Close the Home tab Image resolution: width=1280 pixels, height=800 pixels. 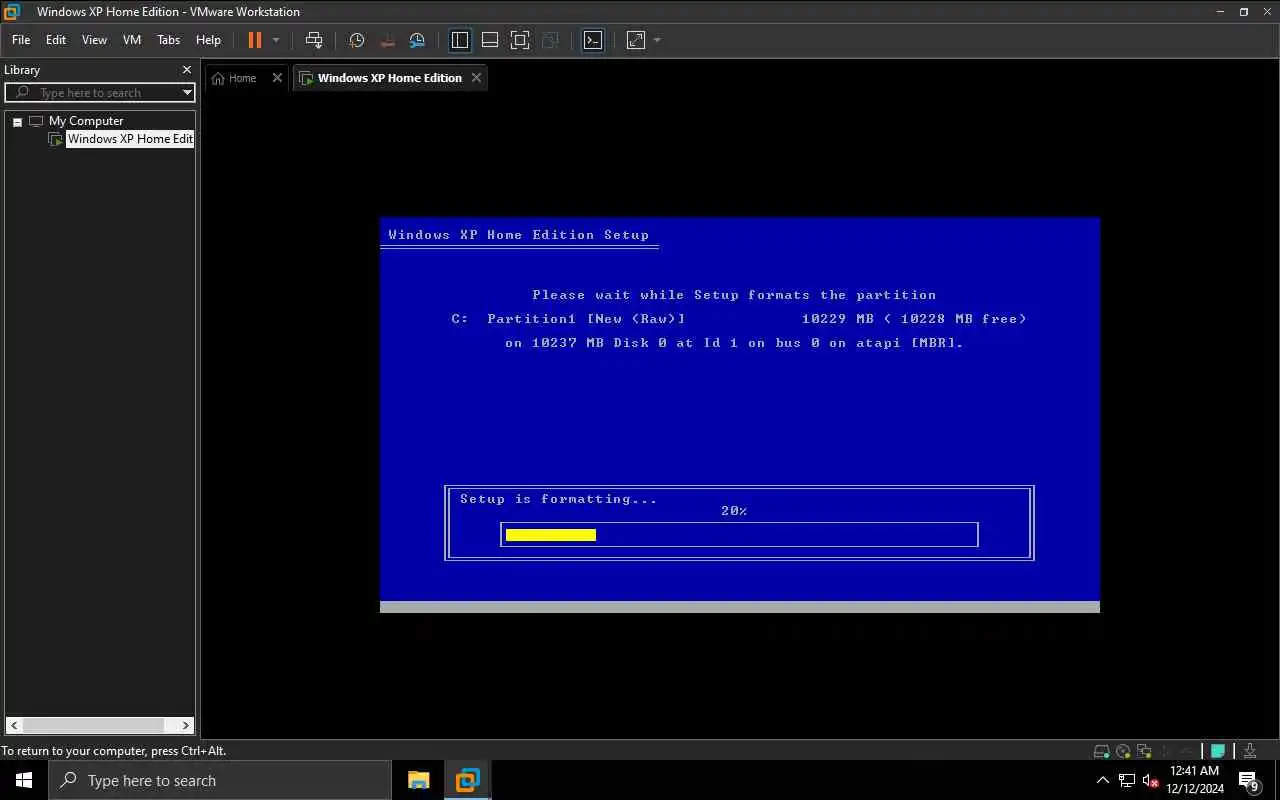[278, 78]
